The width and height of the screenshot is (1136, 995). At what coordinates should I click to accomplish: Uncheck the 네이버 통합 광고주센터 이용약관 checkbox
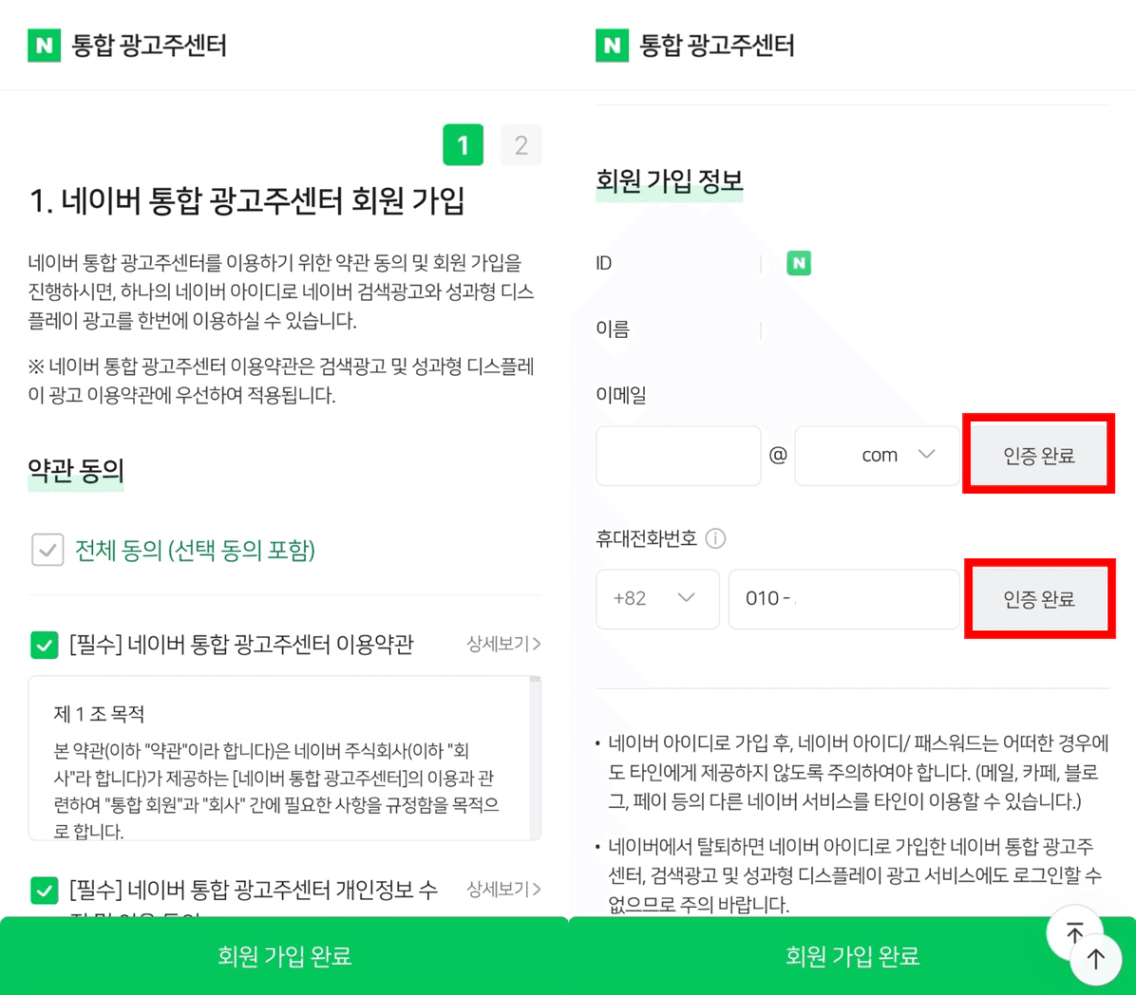pyautogui.click(x=44, y=644)
